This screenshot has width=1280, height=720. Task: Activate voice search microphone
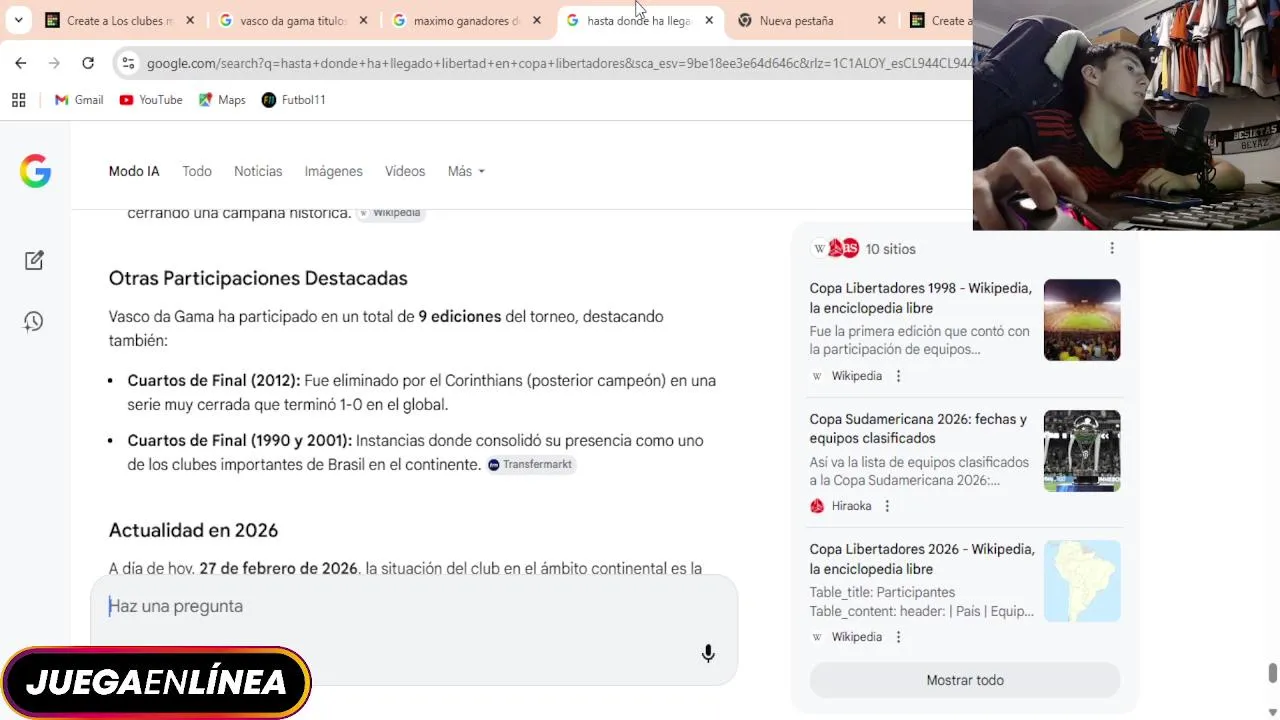(708, 654)
